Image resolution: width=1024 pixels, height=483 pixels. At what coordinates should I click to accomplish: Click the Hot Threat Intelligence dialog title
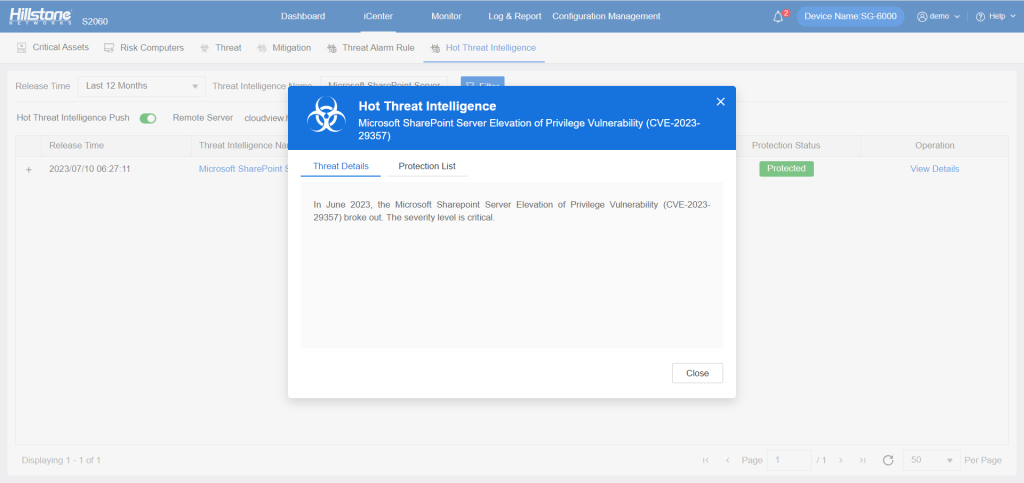(x=427, y=106)
